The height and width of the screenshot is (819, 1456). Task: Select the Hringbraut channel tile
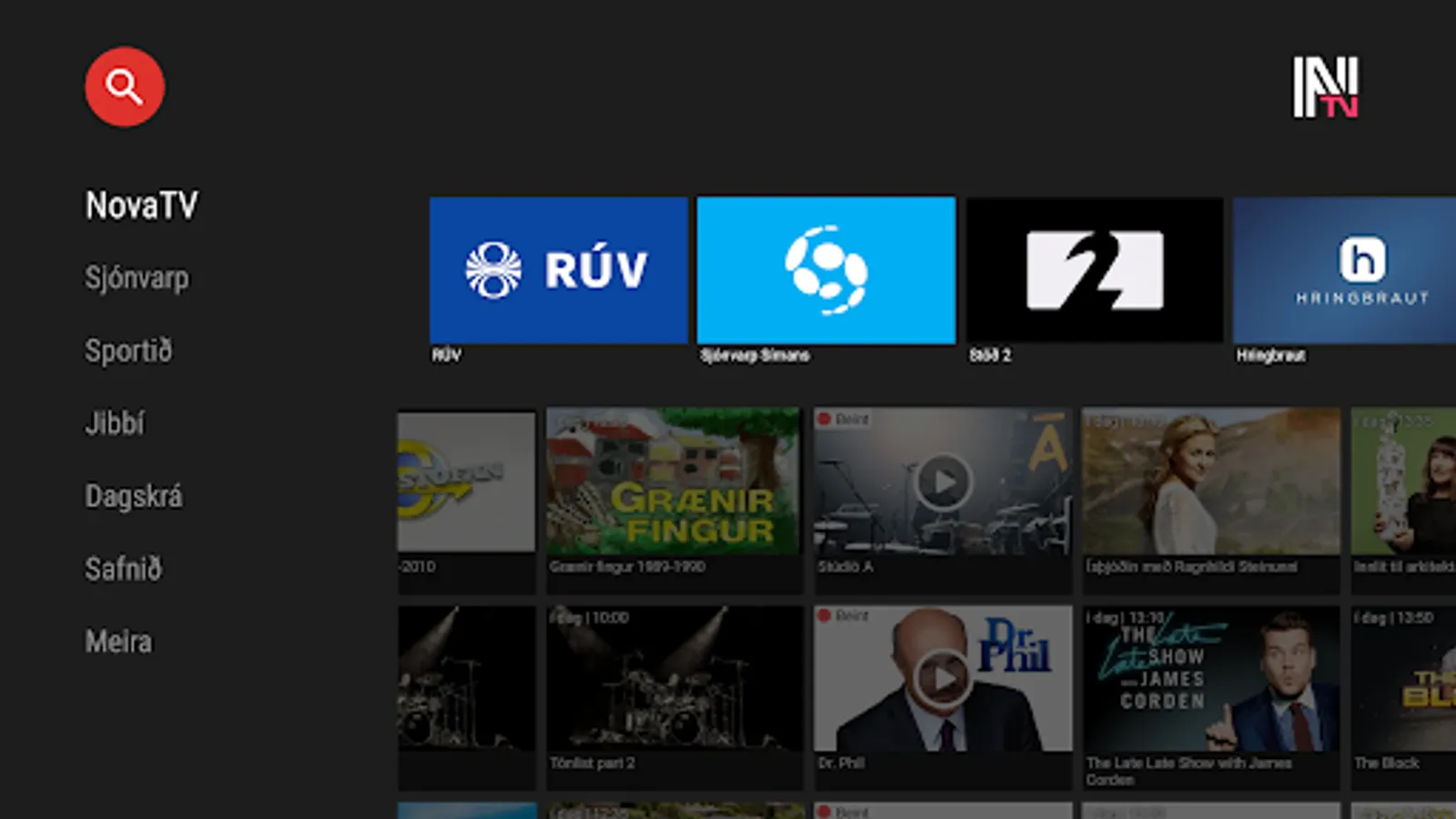(x=1344, y=270)
